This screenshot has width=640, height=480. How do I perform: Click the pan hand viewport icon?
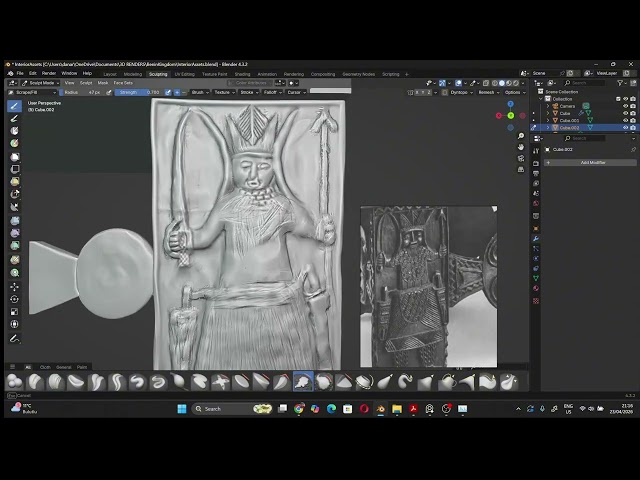(x=521, y=147)
